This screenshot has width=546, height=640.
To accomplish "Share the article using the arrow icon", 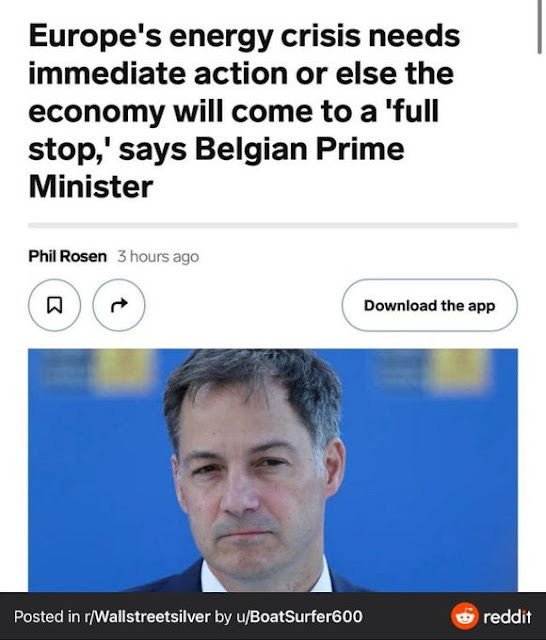I will (x=119, y=305).
